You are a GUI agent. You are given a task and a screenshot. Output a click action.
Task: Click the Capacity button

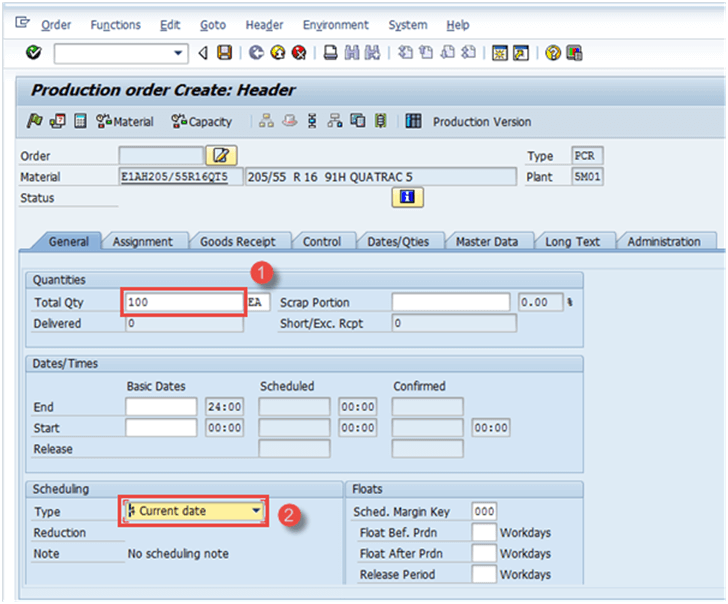click(201, 121)
